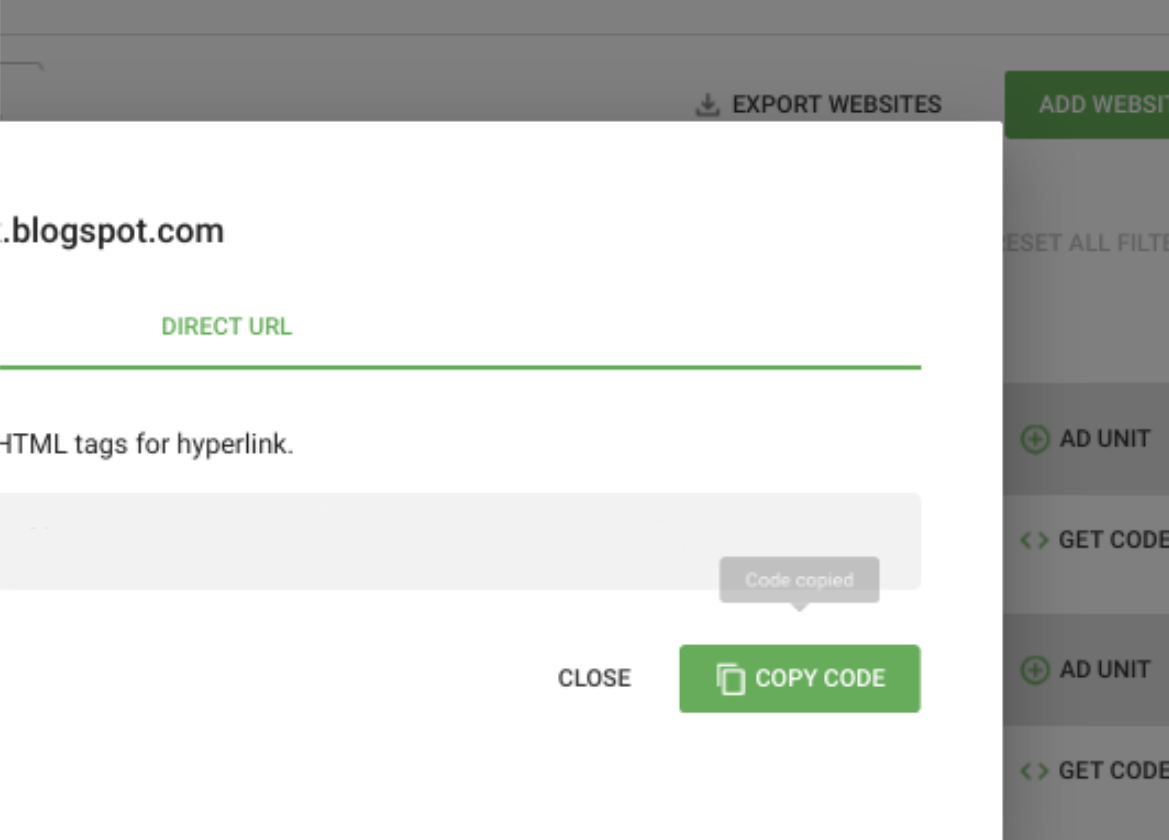The height and width of the screenshot is (840, 1169).
Task: Click the 'Code copied' tooltip
Action: coord(799,580)
